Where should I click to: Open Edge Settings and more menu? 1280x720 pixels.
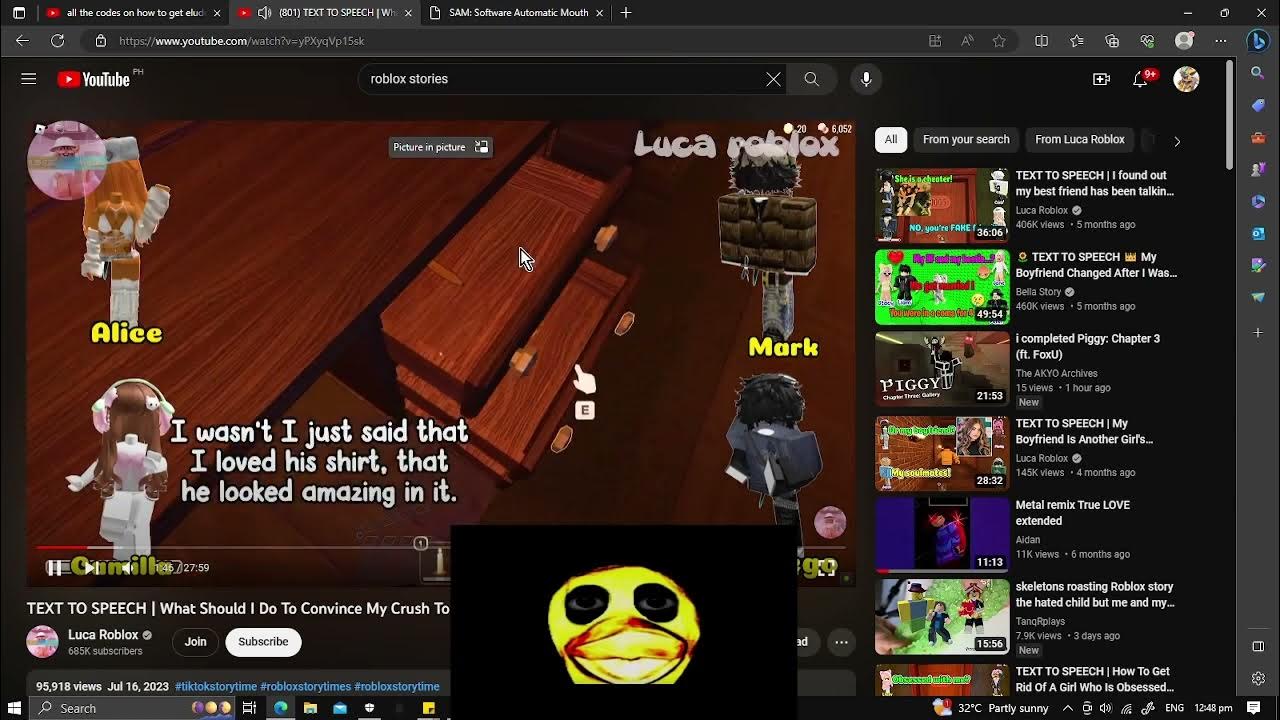[1221, 41]
